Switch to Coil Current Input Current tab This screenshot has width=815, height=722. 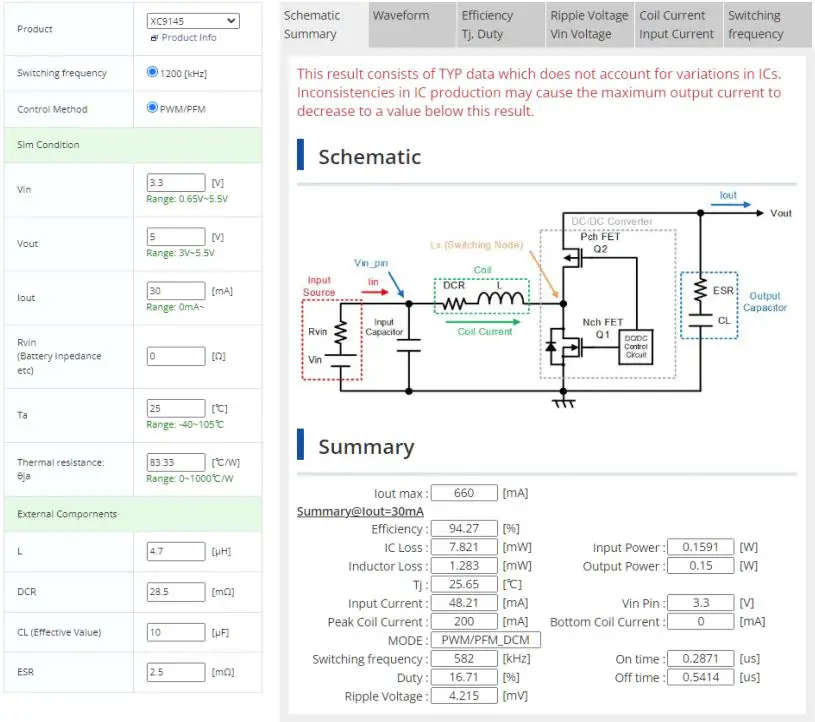pyautogui.click(x=676, y=25)
